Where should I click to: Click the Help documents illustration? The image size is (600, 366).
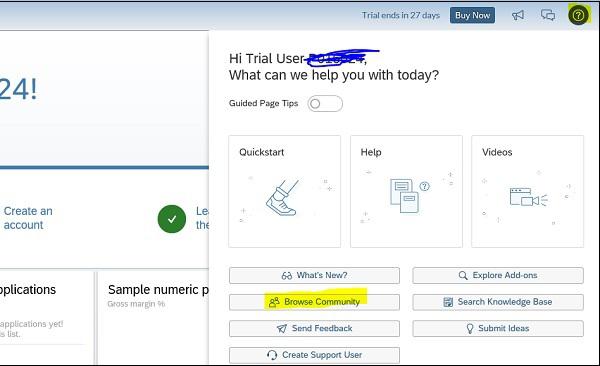click(x=409, y=195)
